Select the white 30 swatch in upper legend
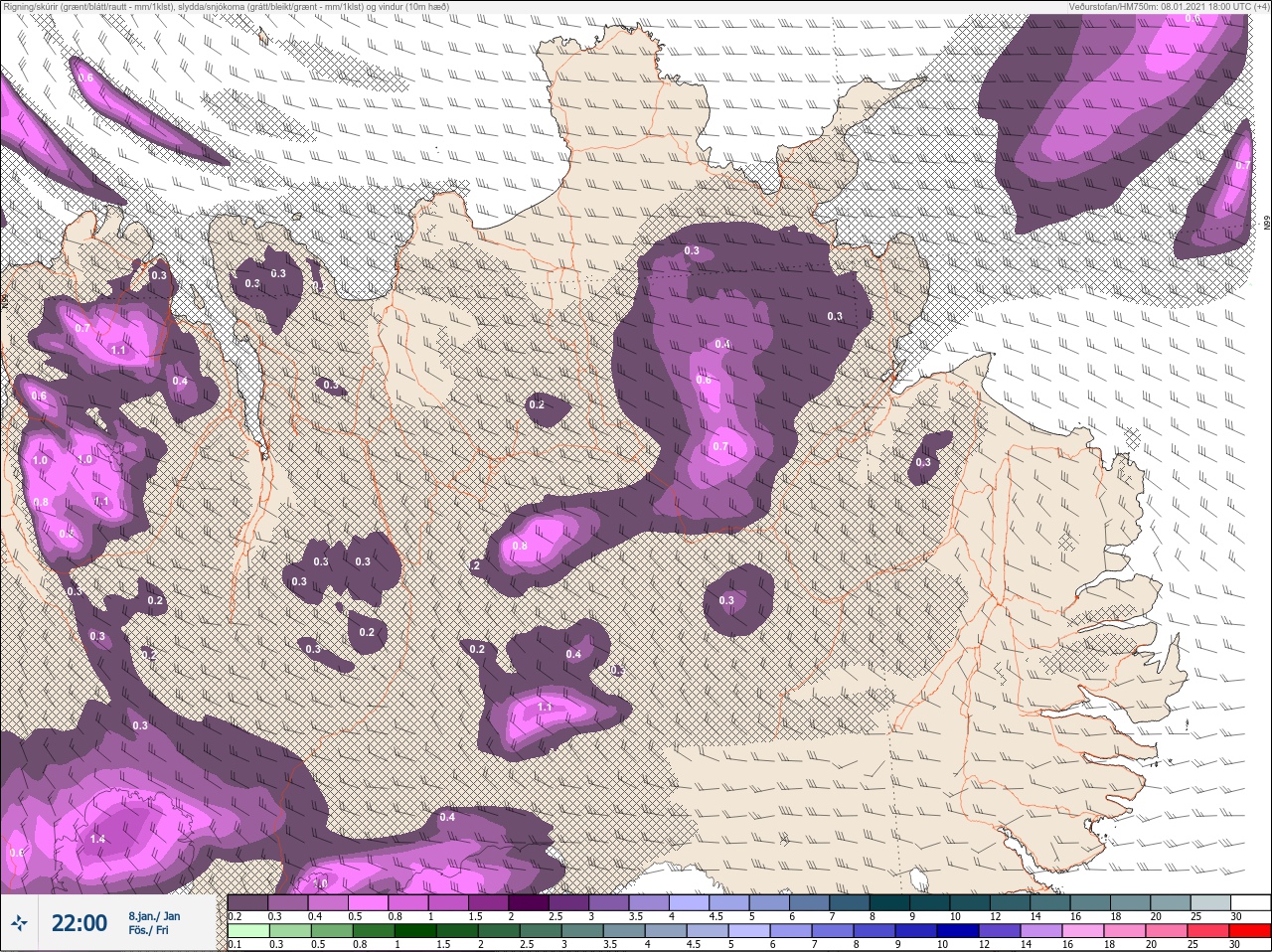Image resolution: width=1272 pixels, height=952 pixels. [x=1251, y=902]
